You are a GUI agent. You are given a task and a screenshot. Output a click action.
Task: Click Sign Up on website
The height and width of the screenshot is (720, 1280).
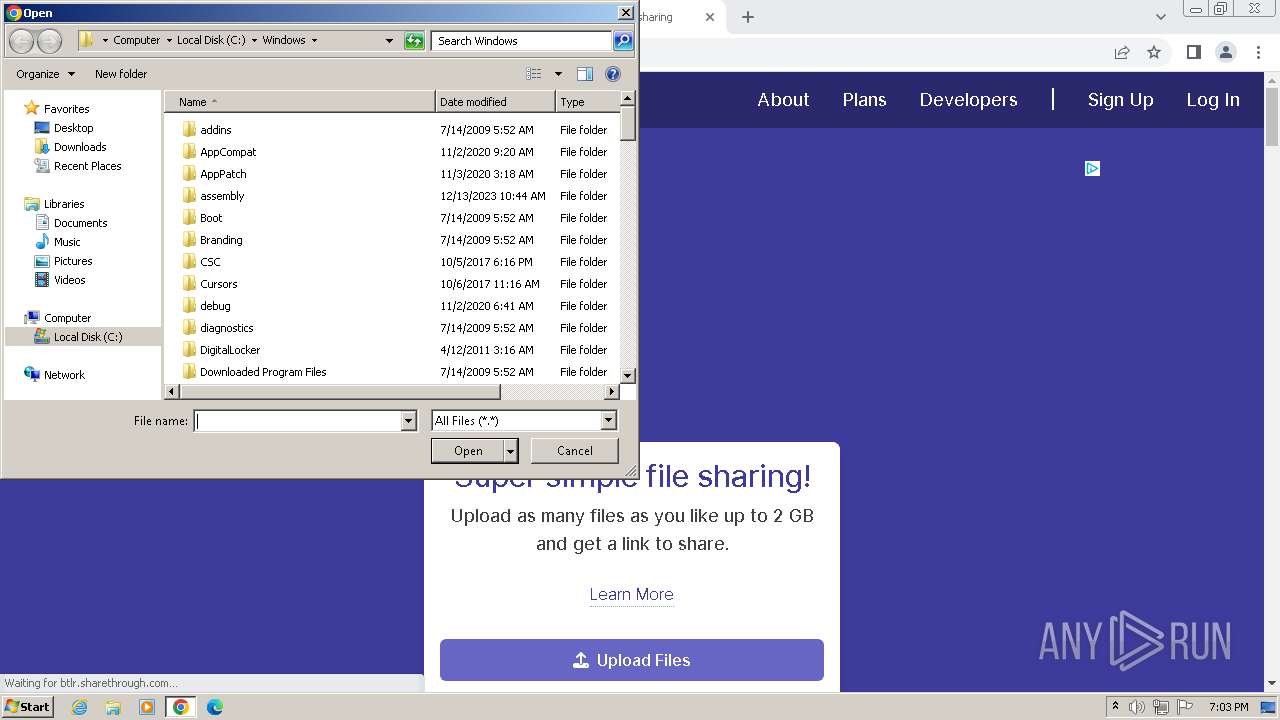coord(1120,100)
